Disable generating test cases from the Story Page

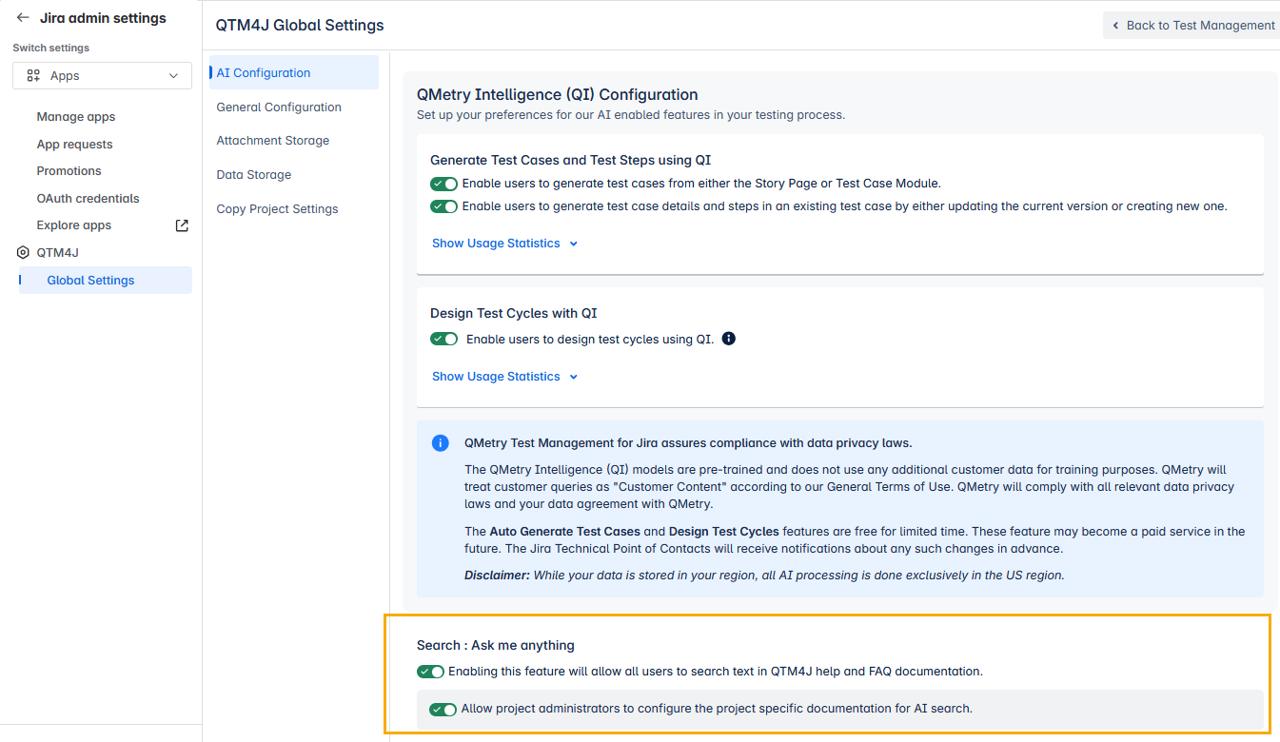pyautogui.click(x=444, y=184)
